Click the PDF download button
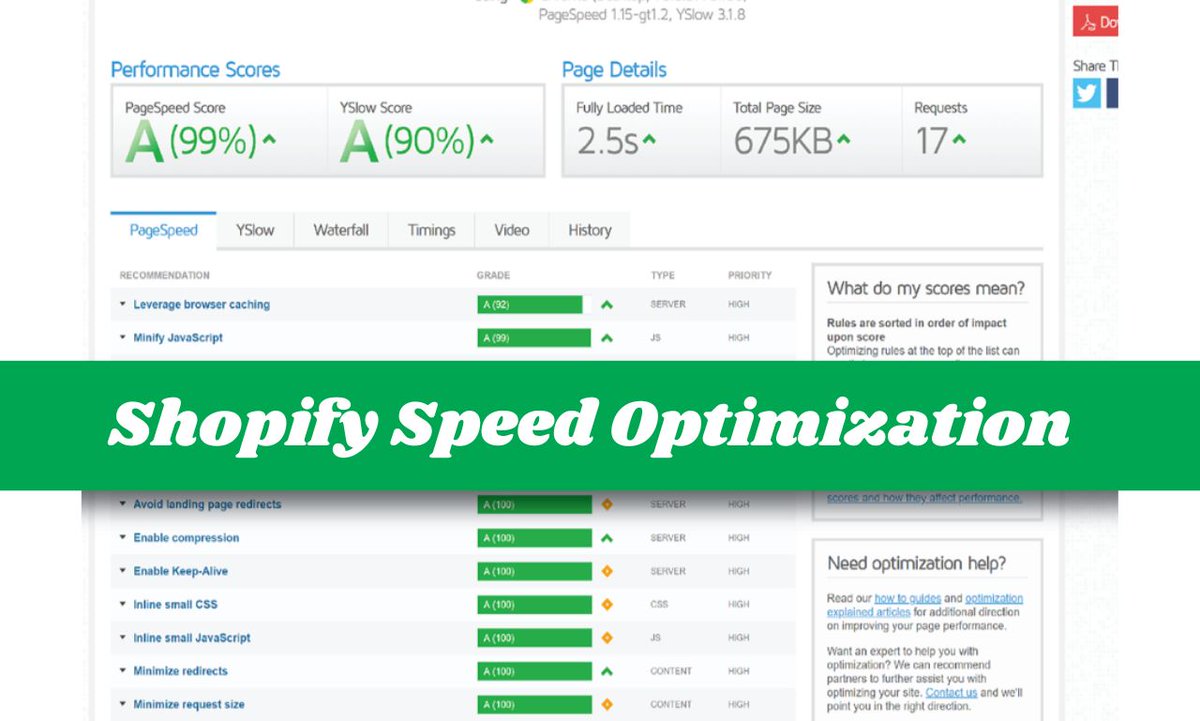 tap(1096, 21)
